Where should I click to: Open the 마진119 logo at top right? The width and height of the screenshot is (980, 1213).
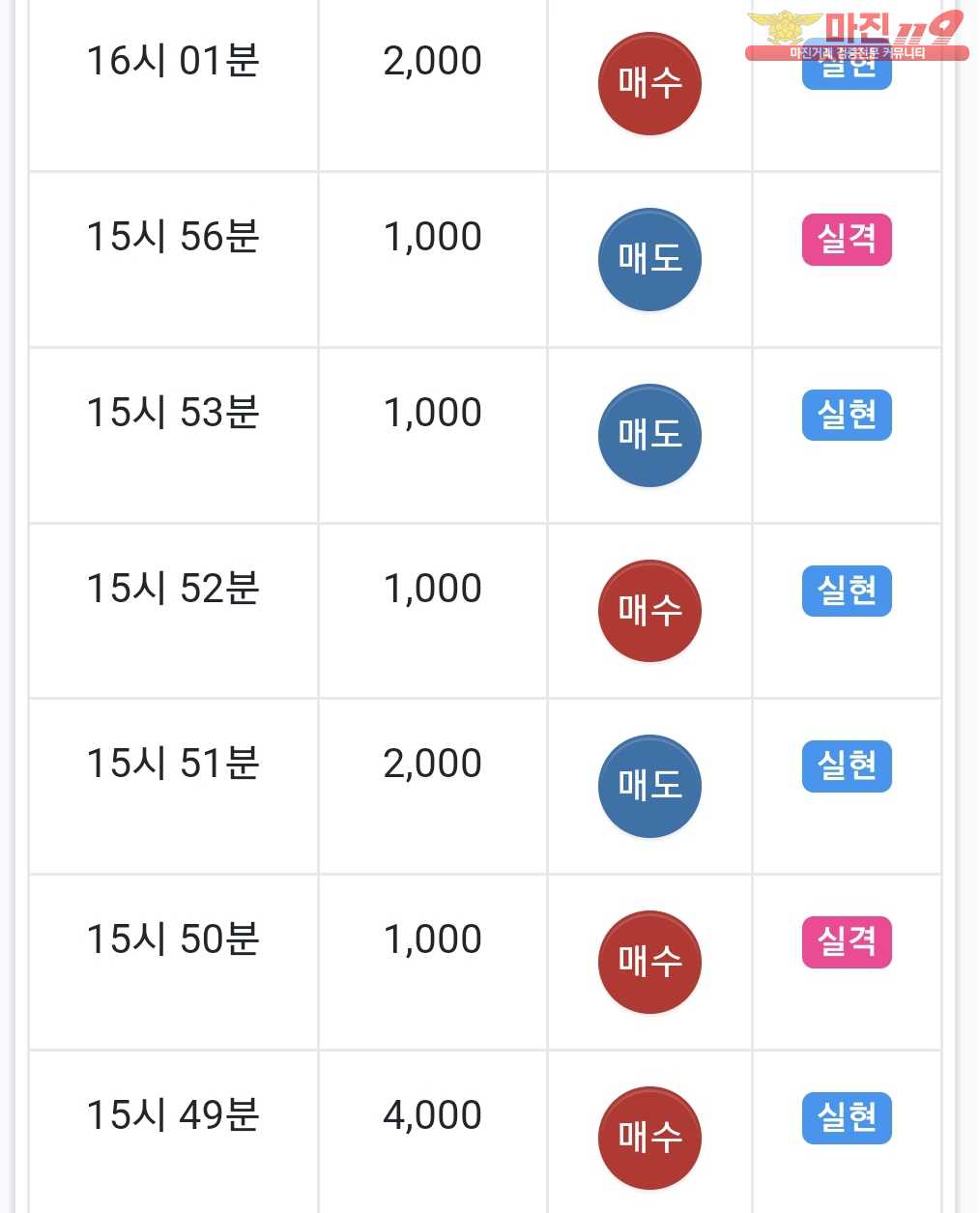(856, 35)
